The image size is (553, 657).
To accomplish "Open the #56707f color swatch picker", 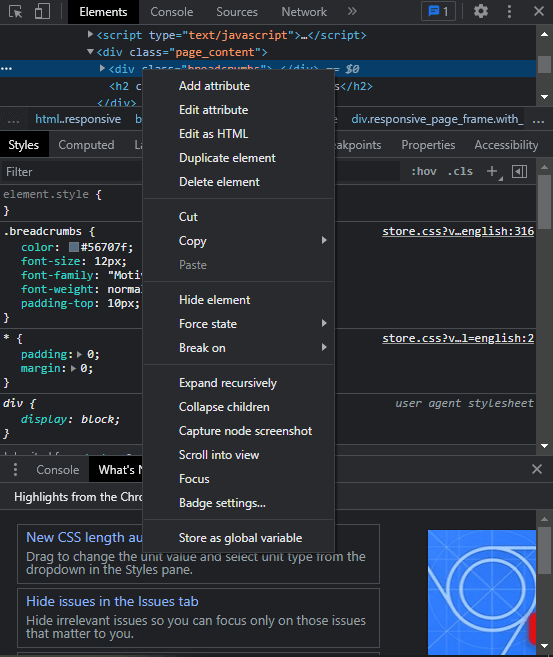I will coord(74,247).
